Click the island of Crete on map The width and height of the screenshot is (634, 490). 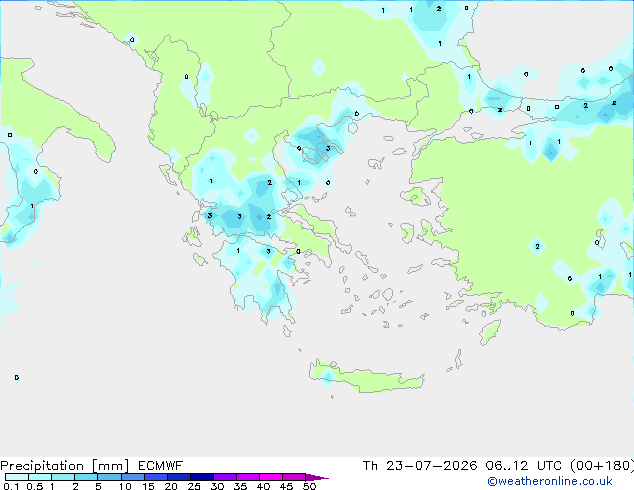[366, 378]
